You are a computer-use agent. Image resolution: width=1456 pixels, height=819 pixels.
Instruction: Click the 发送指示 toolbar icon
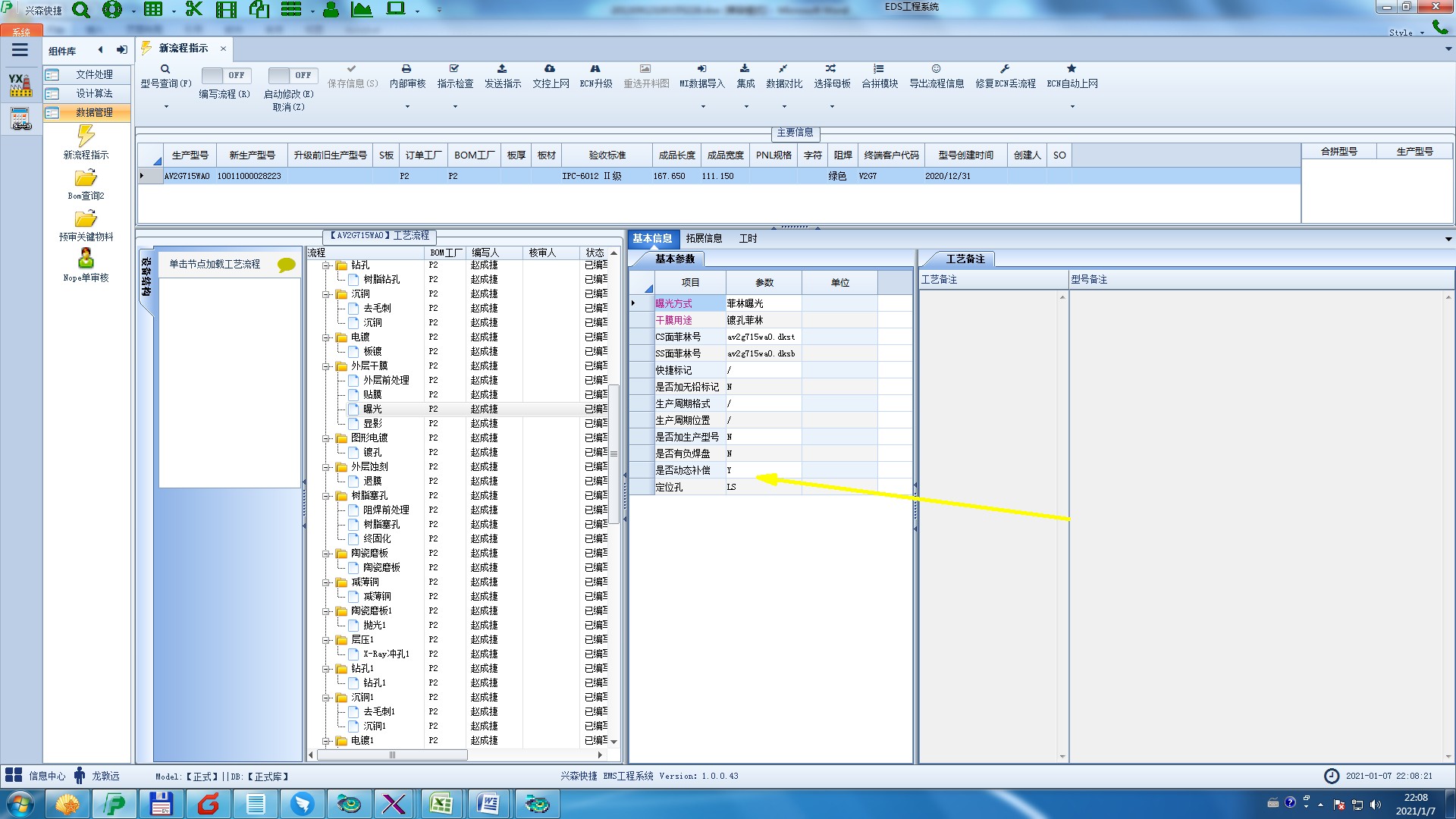point(502,69)
